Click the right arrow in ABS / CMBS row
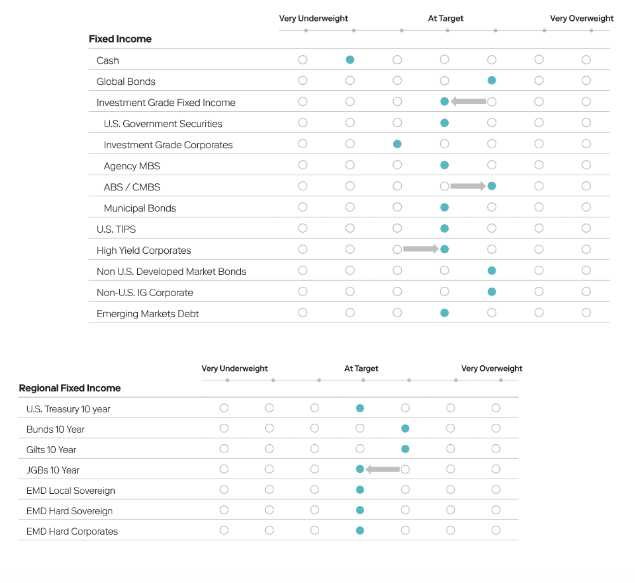 tap(468, 186)
